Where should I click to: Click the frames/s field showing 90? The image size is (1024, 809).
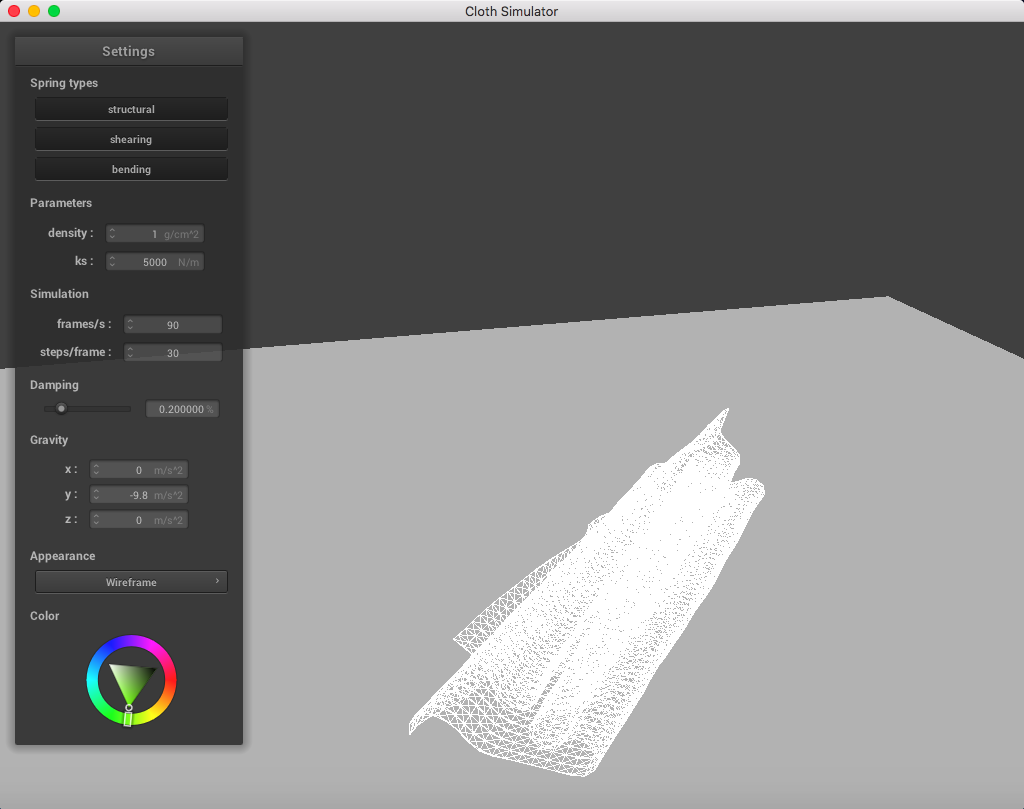click(x=173, y=325)
